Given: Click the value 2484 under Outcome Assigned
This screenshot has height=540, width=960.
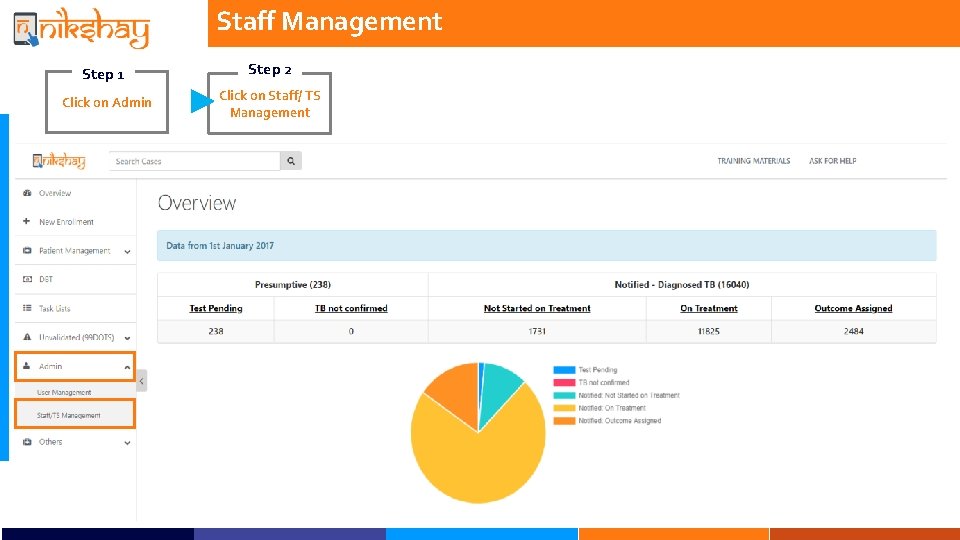Looking at the screenshot, I should point(853,331).
